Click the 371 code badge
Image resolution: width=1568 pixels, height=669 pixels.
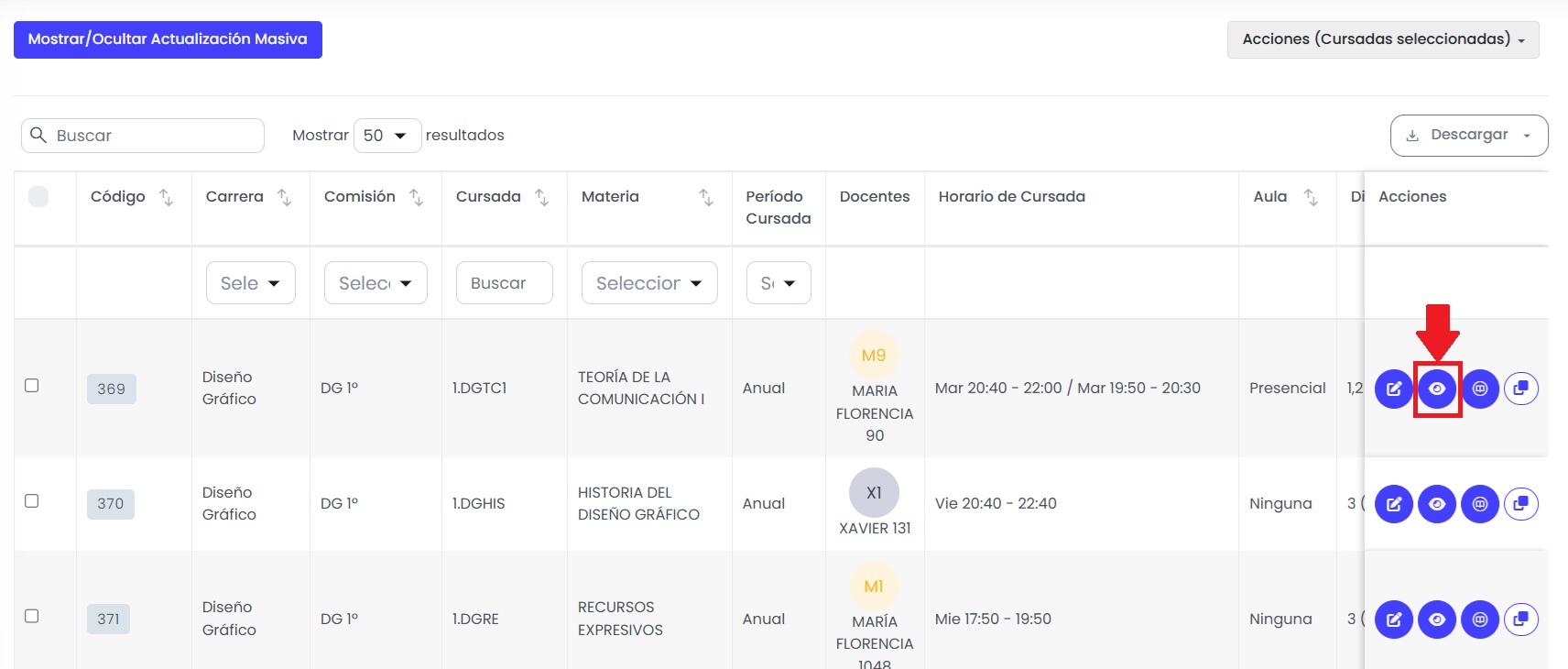click(109, 620)
